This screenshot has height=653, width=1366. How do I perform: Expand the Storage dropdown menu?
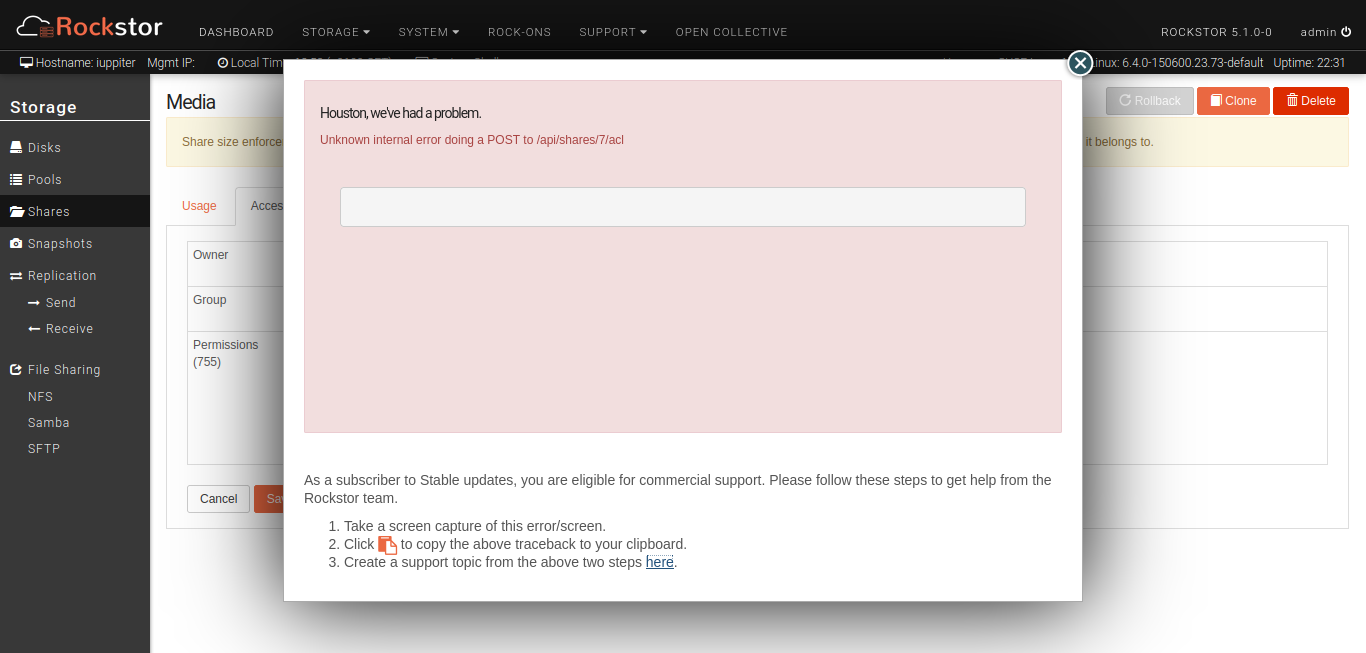pos(335,32)
